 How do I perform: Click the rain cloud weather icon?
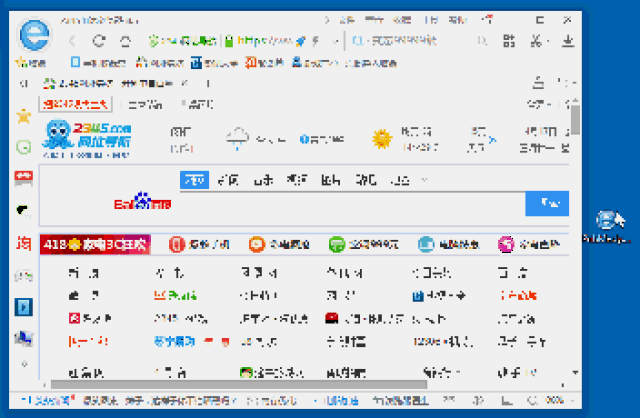tap(237, 139)
